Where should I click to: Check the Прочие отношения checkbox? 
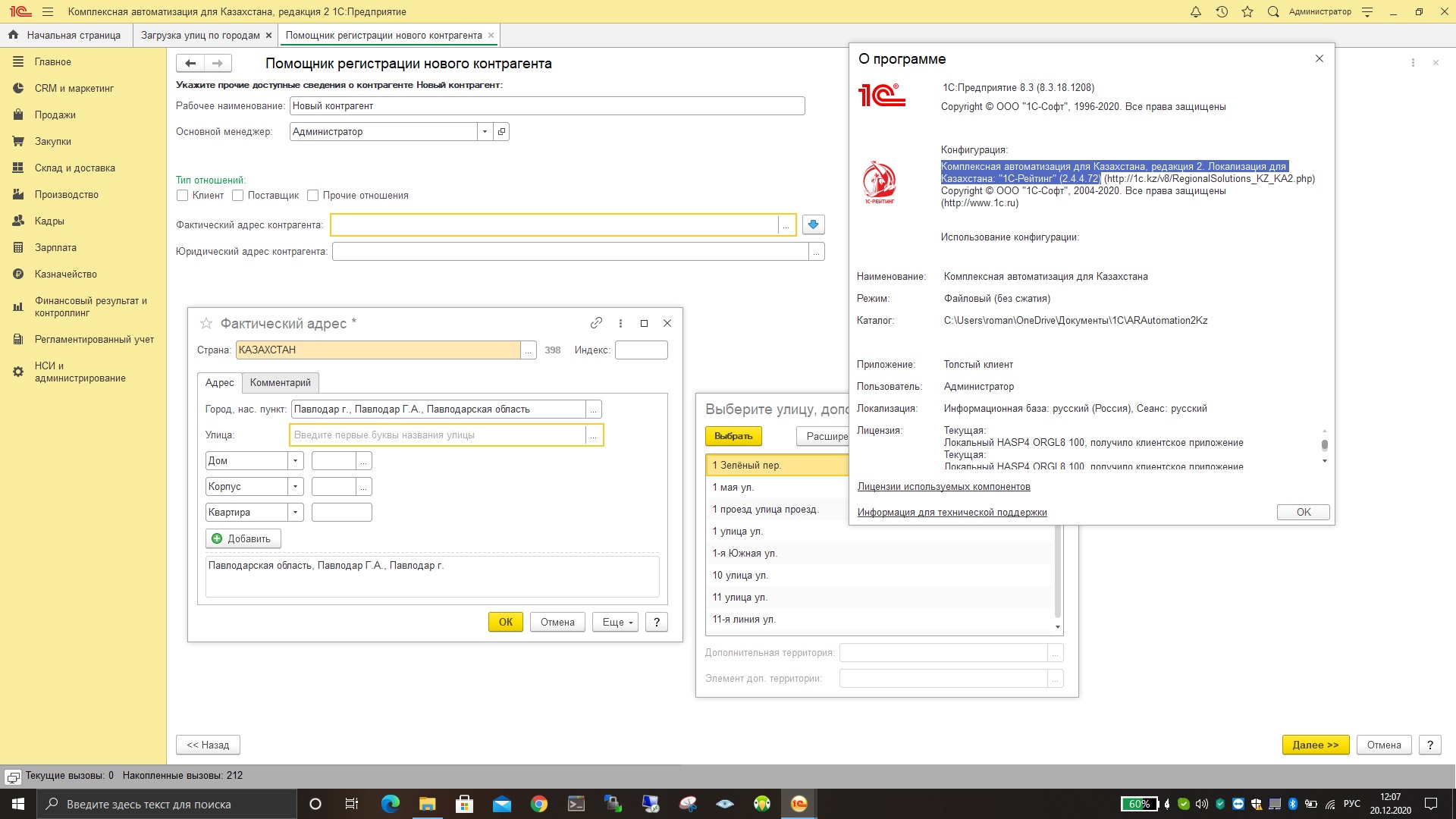[312, 195]
